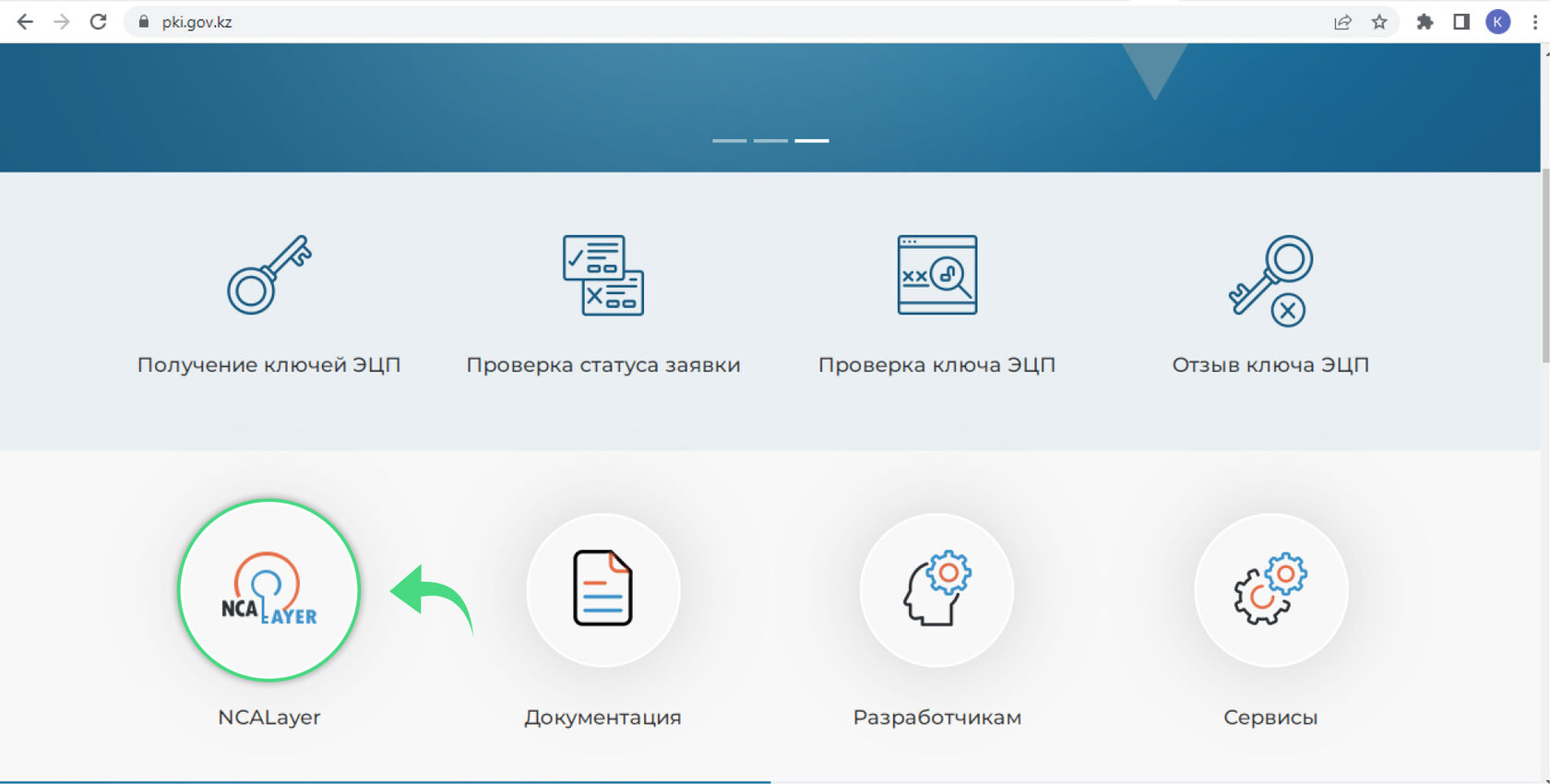Click the Разработчикам text label
Viewport: 1550px width, 784px height.
(937, 718)
